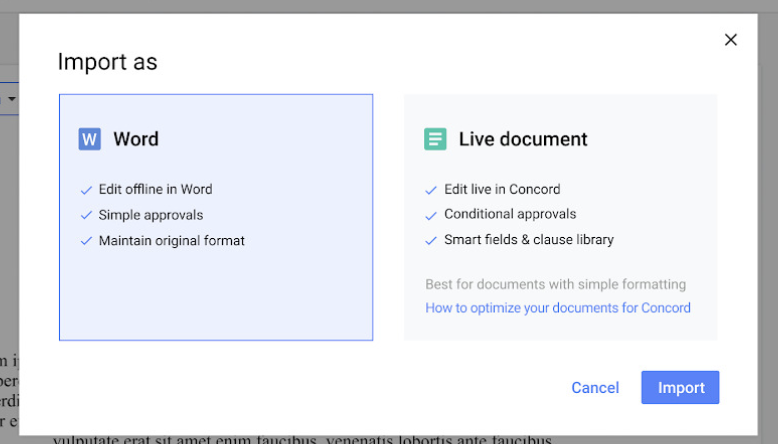Viewport: 778px width, 444px height.
Task: Click the checkmark beside Conditional approvals
Action: pyautogui.click(x=431, y=215)
